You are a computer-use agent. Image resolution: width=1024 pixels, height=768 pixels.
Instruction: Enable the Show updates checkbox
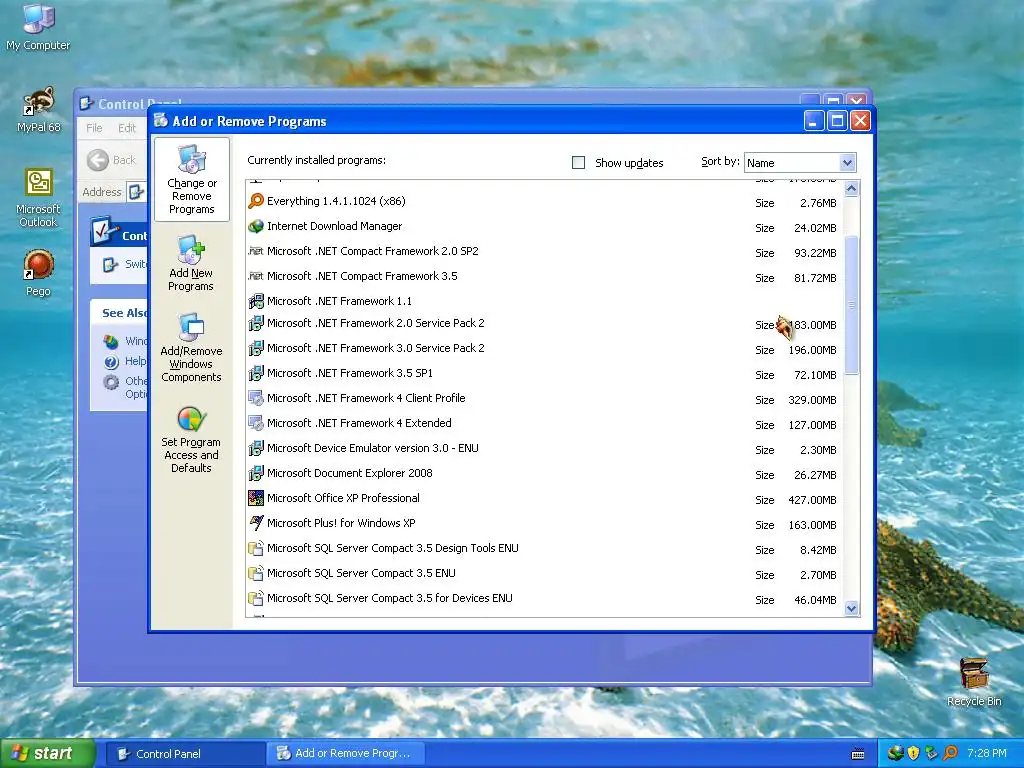[579, 163]
